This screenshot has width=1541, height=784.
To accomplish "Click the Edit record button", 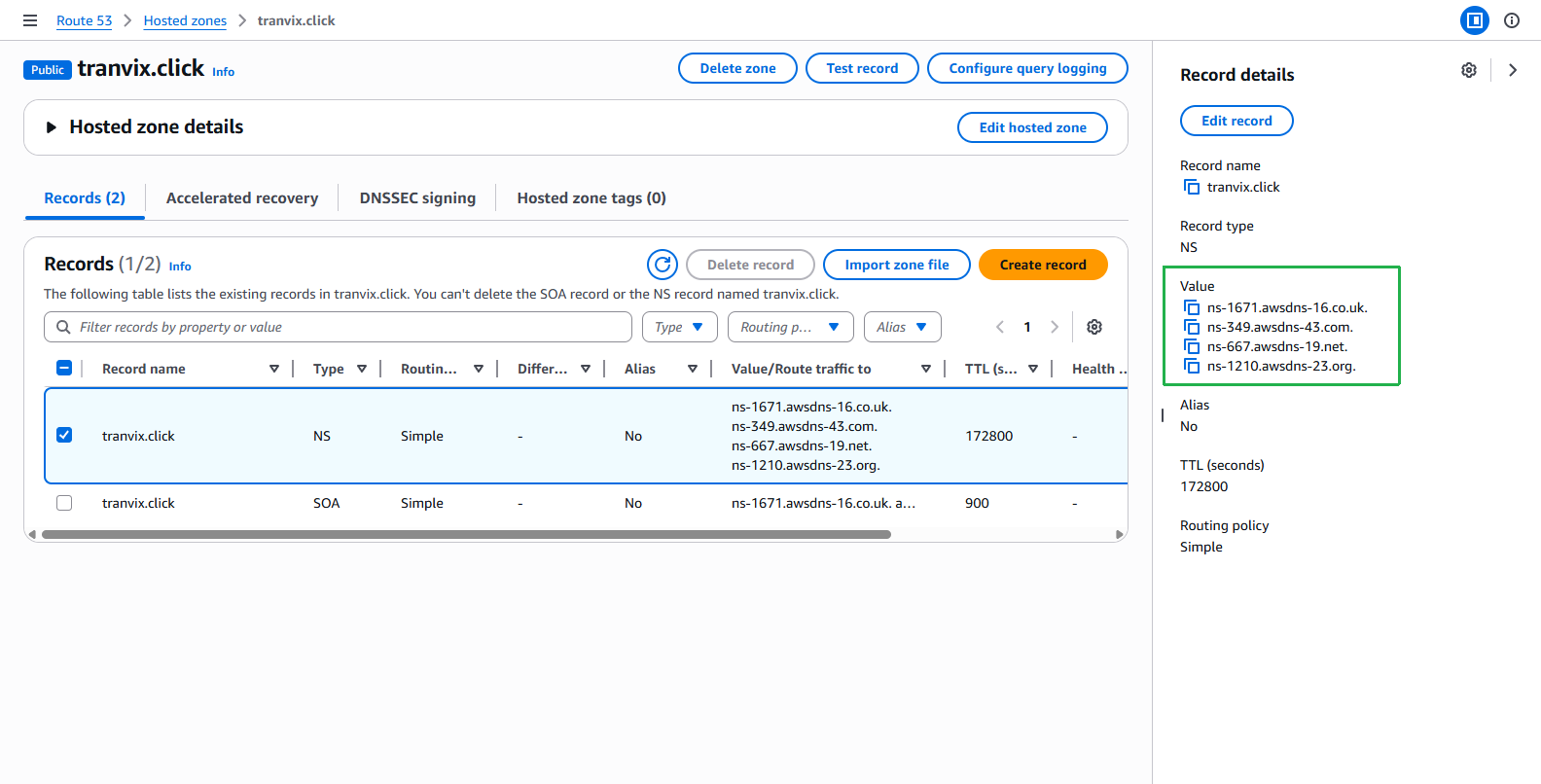I will [1236, 121].
